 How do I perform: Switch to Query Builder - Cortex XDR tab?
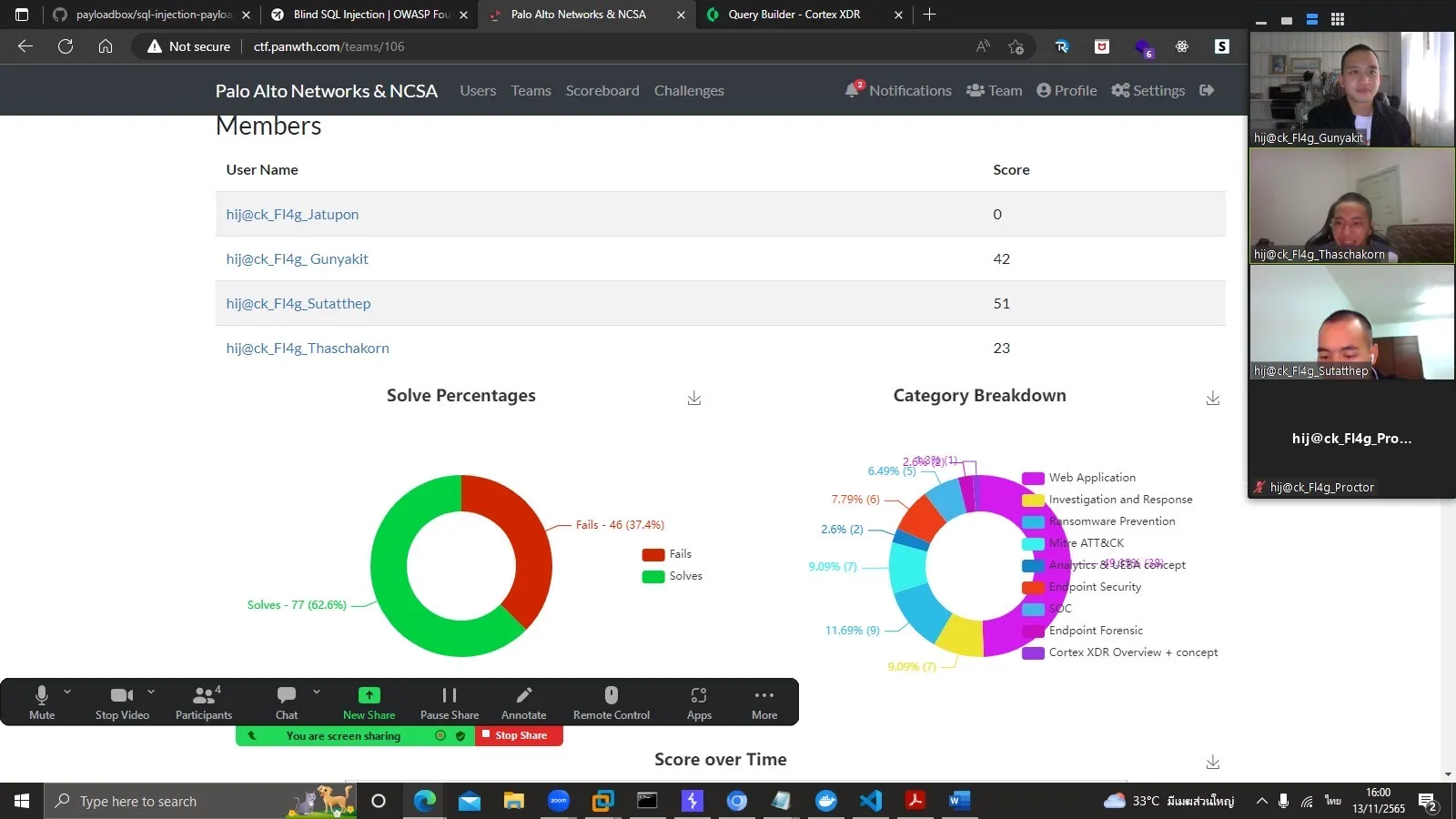(x=804, y=15)
